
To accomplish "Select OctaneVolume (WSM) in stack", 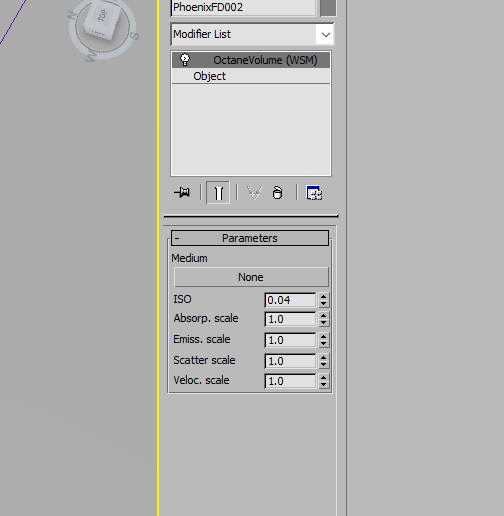I will (251, 60).
